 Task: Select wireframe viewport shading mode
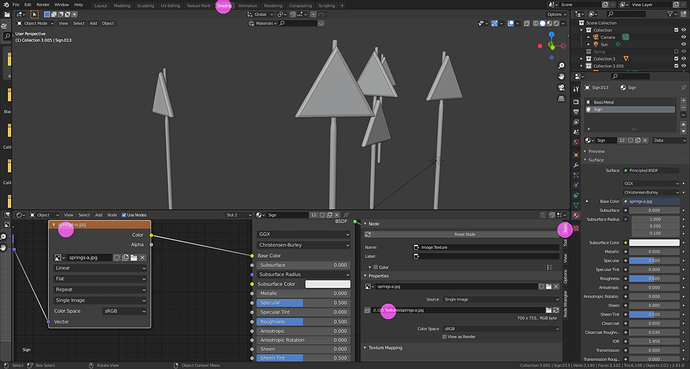click(536, 23)
